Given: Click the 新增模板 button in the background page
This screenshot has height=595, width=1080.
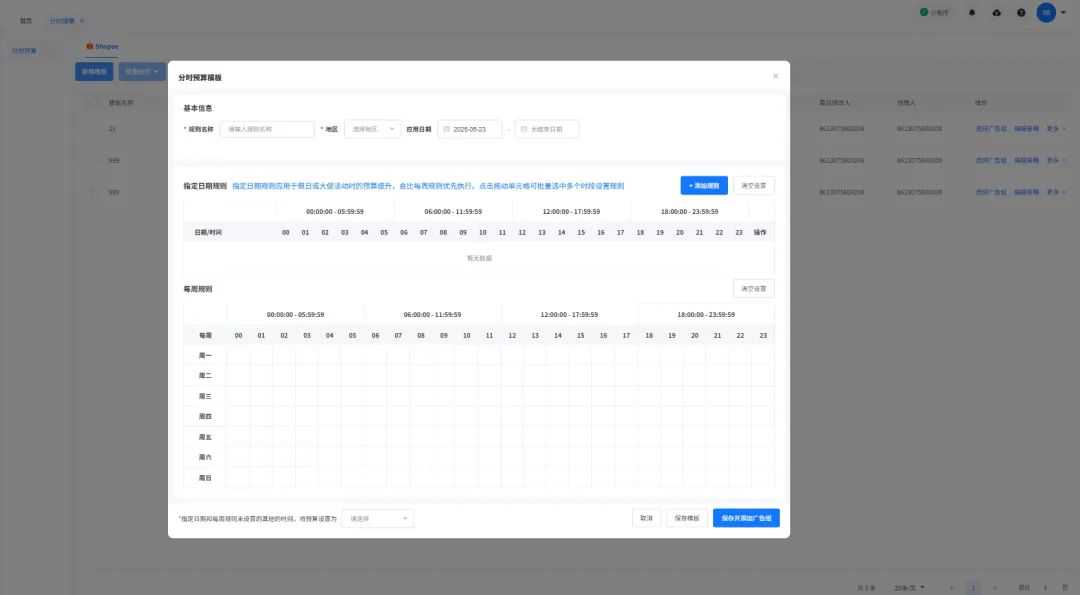Looking at the screenshot, I should [94, 72].
